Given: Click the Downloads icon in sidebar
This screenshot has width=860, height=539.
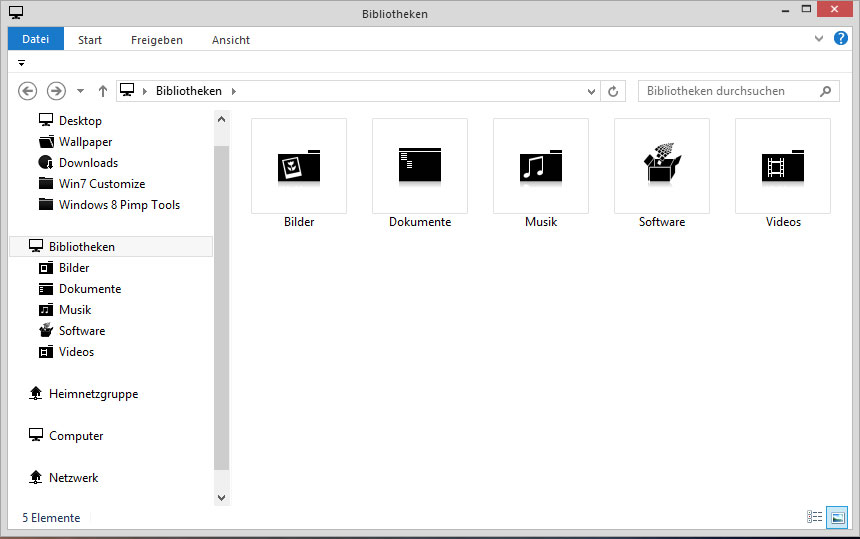Looking at the screenshot, I should pos(46,162).
